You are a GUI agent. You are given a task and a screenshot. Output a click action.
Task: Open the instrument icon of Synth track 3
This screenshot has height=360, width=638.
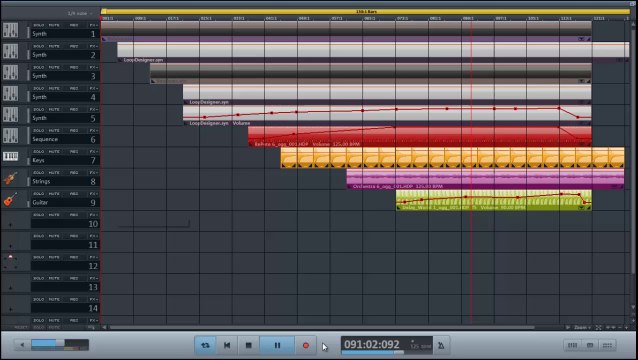click(x=10, y=72)
